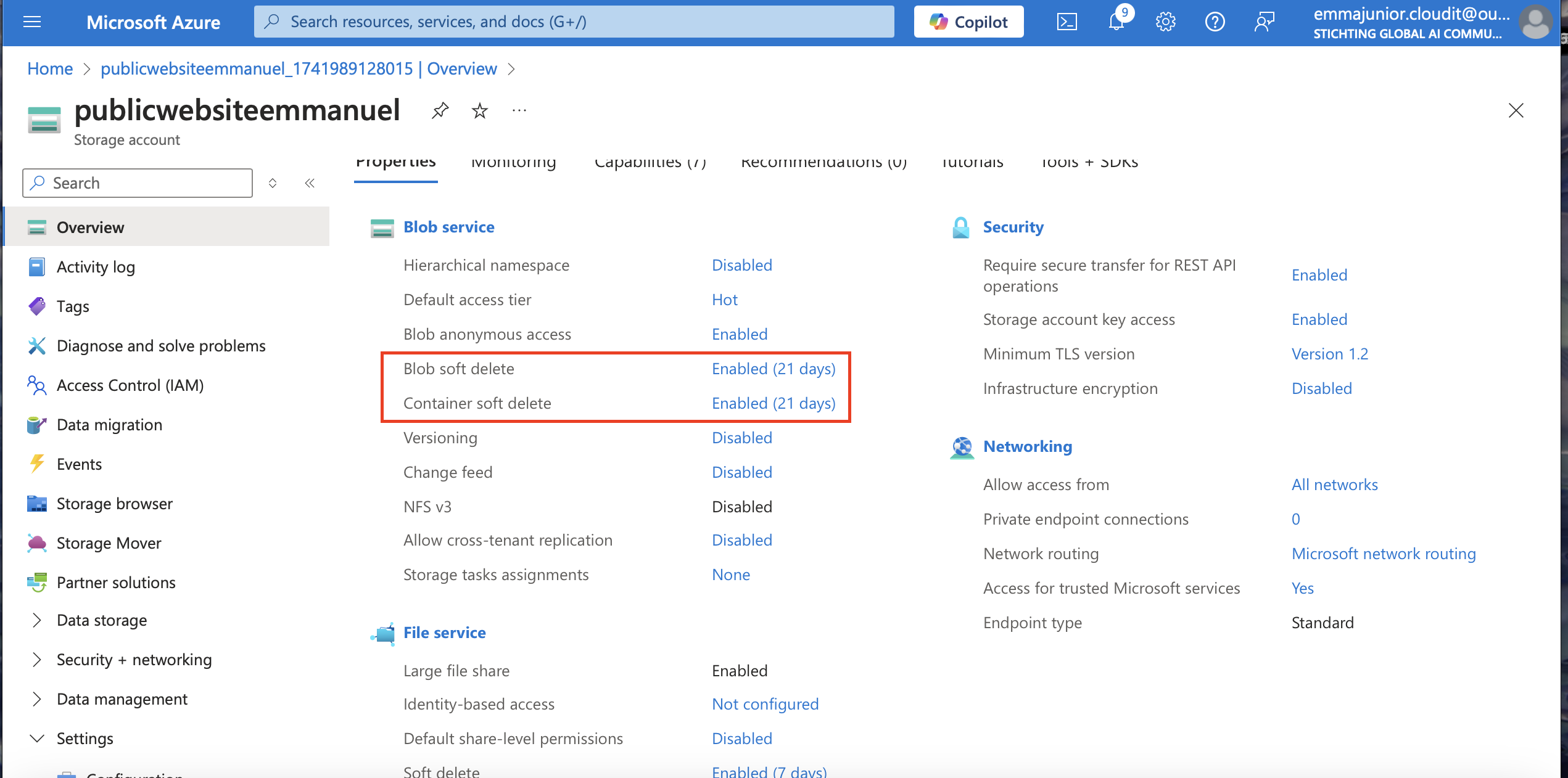This screenshot has width=1568, height=778.
Task: Mark storage account as favorite star
Action: tap(479, 111)
